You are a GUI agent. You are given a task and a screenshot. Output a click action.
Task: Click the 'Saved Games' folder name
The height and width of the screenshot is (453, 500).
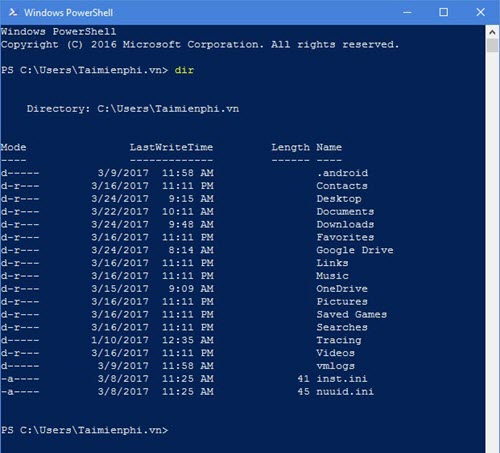(352, 314)
